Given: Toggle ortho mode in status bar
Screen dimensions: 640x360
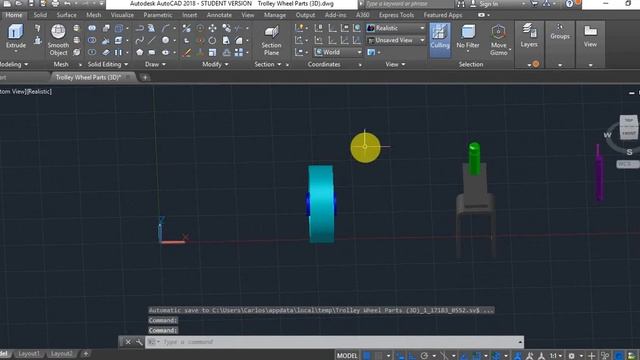Looking at the screenshot, I should (x=413, y=356).
